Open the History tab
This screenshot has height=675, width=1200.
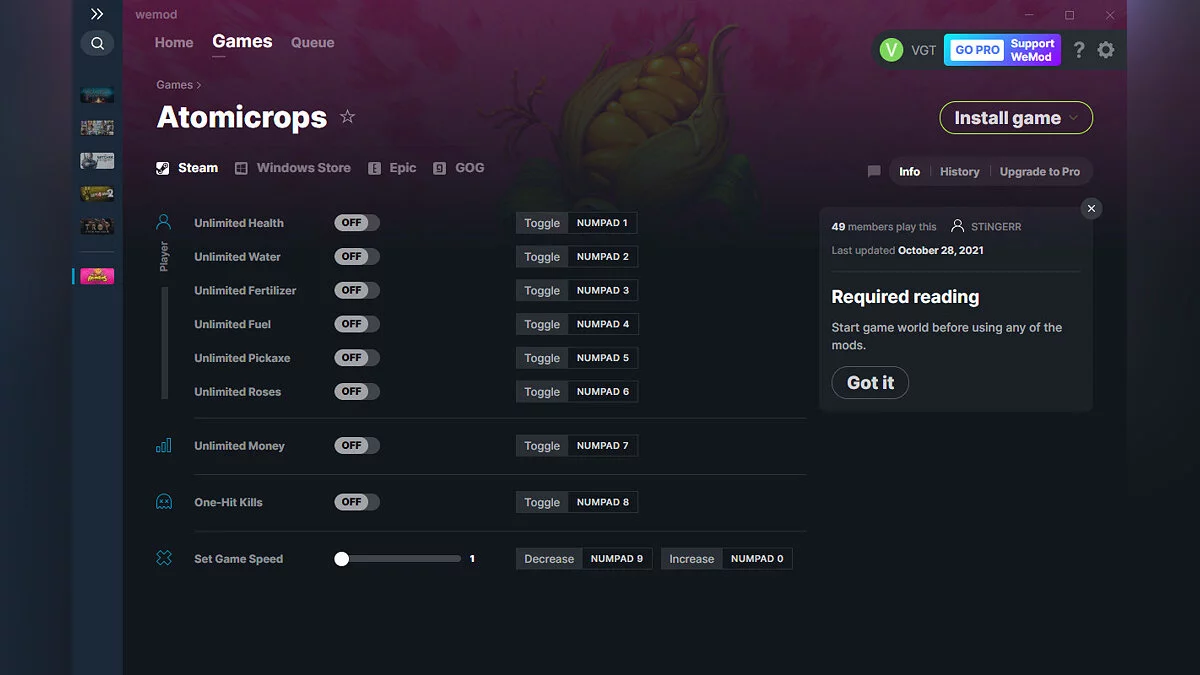(x=960, y=172)
